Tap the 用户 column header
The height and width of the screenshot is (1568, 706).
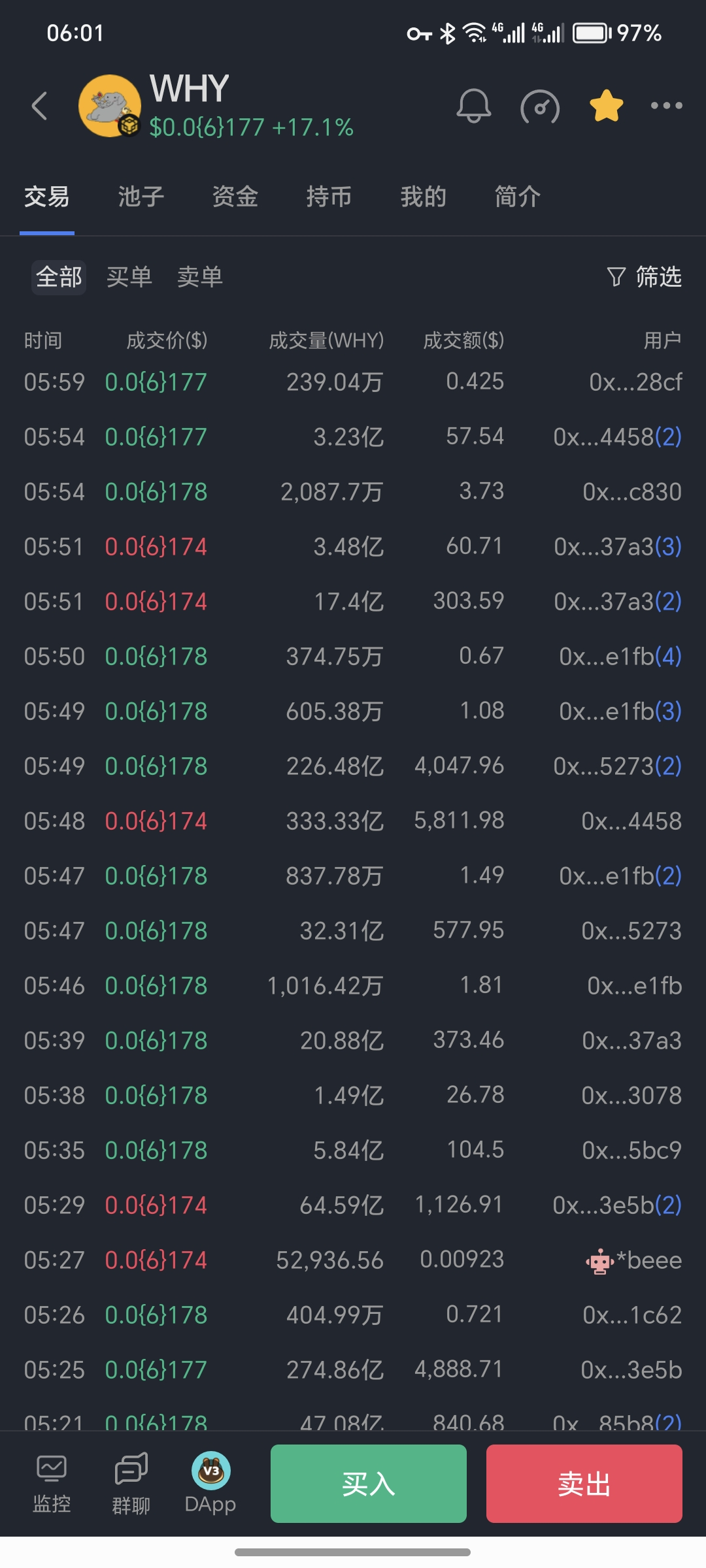662,340
